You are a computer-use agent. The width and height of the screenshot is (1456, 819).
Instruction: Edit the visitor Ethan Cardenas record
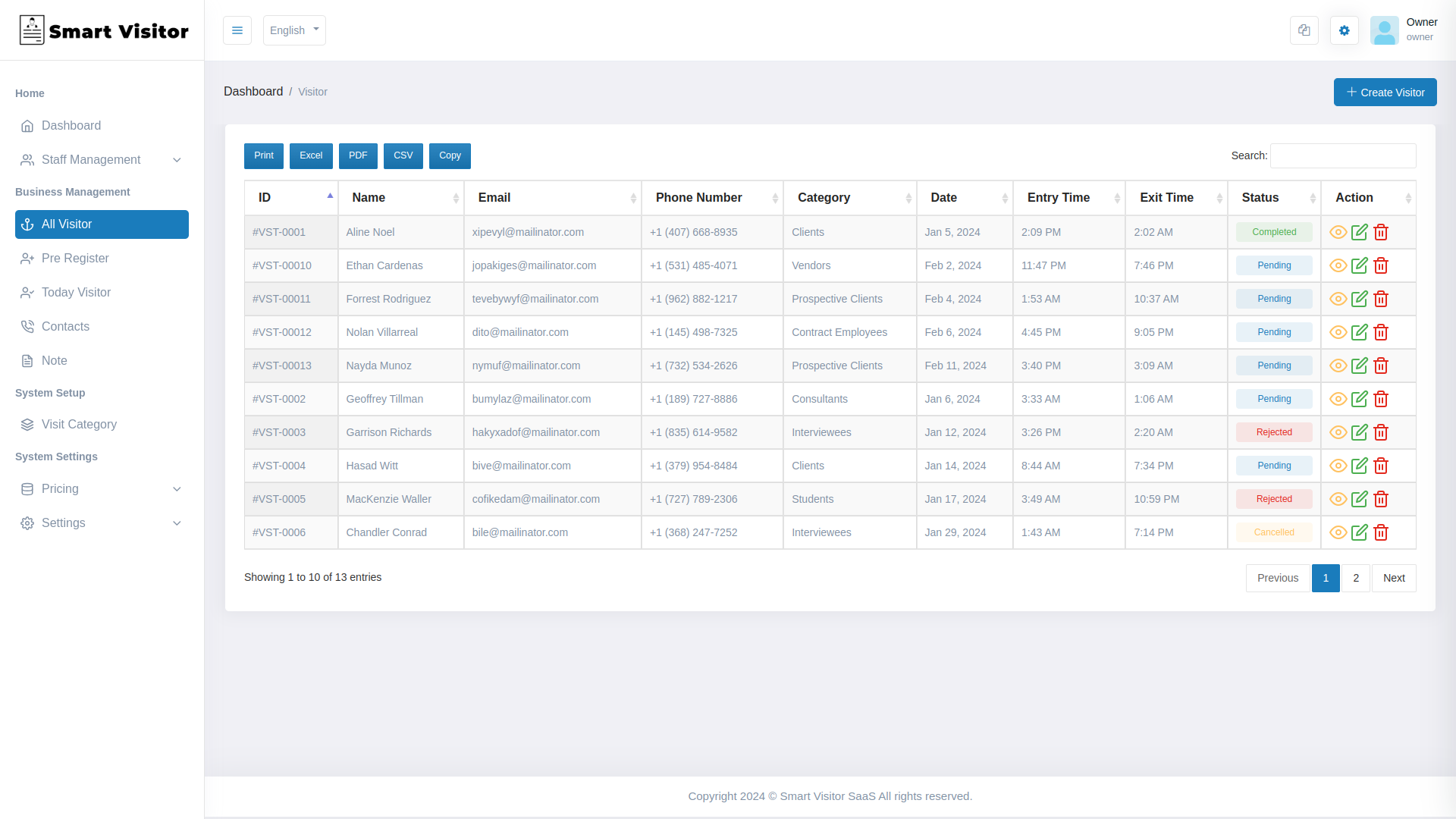(x=1359, y=265)
